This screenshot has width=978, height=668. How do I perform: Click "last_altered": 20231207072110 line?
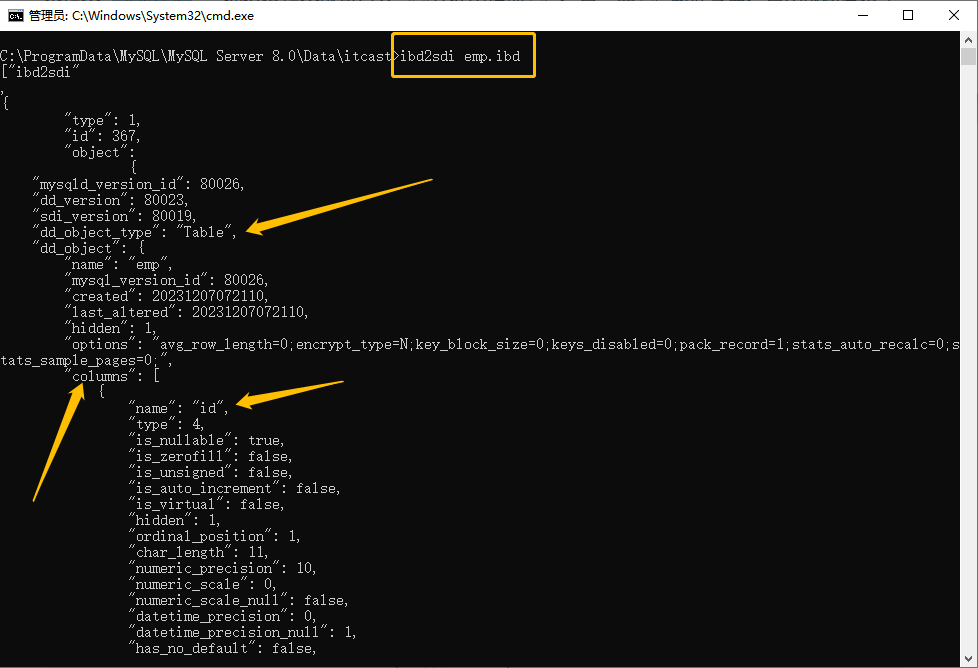[x=186, y=312]
